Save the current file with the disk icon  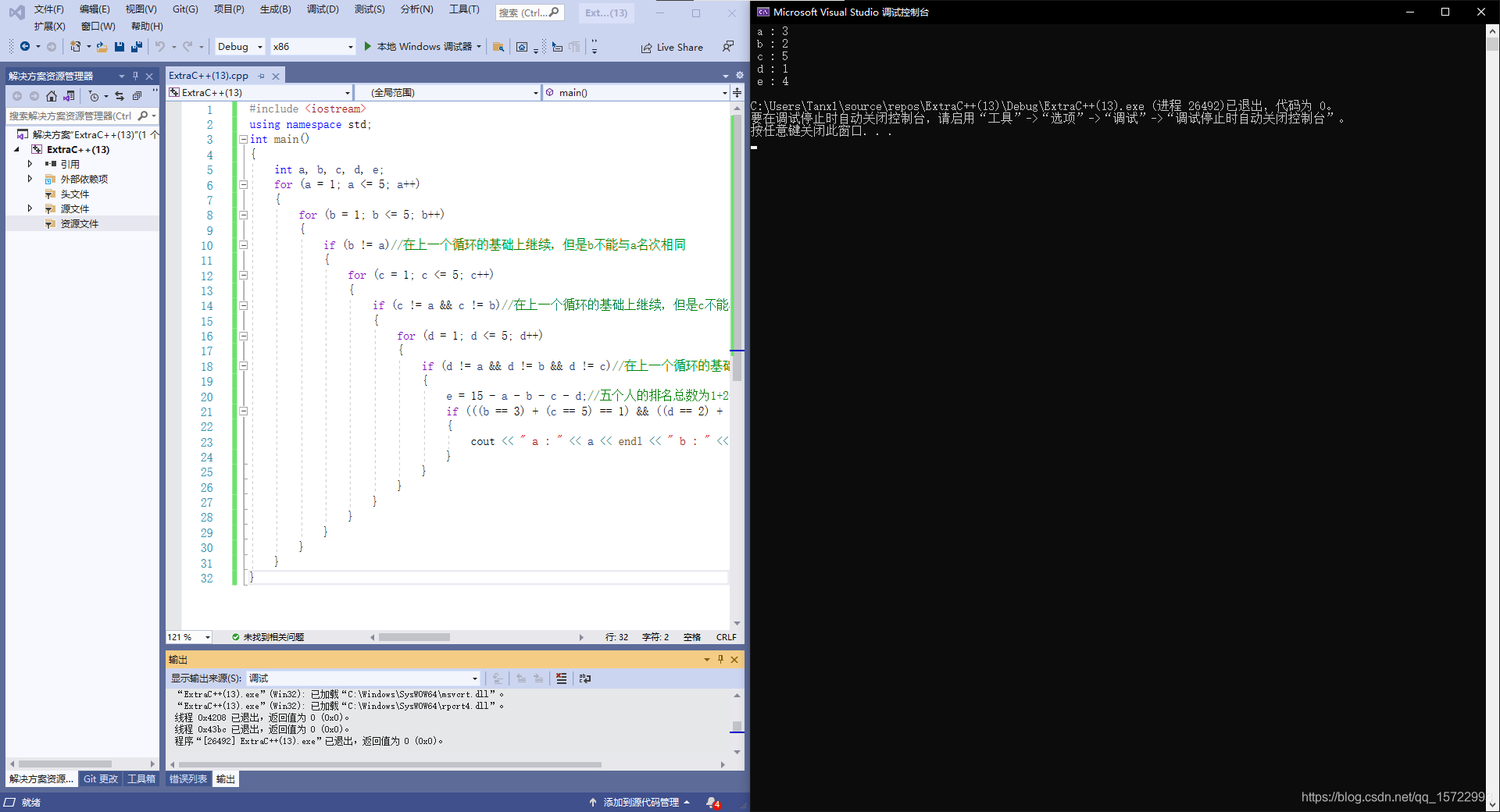(x=120, y=47)
